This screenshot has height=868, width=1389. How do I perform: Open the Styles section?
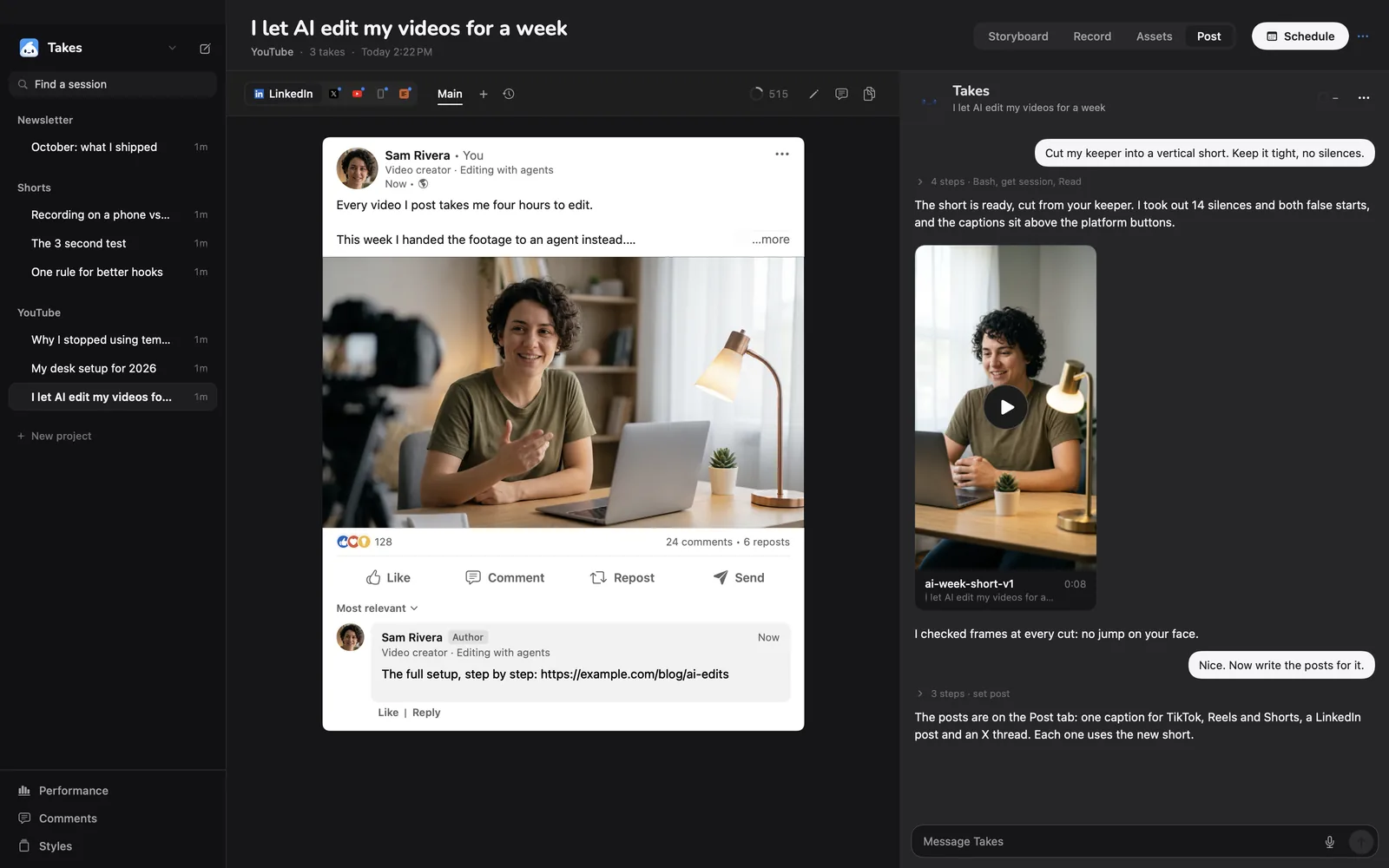pyautogui.click(x=45, y=846)
